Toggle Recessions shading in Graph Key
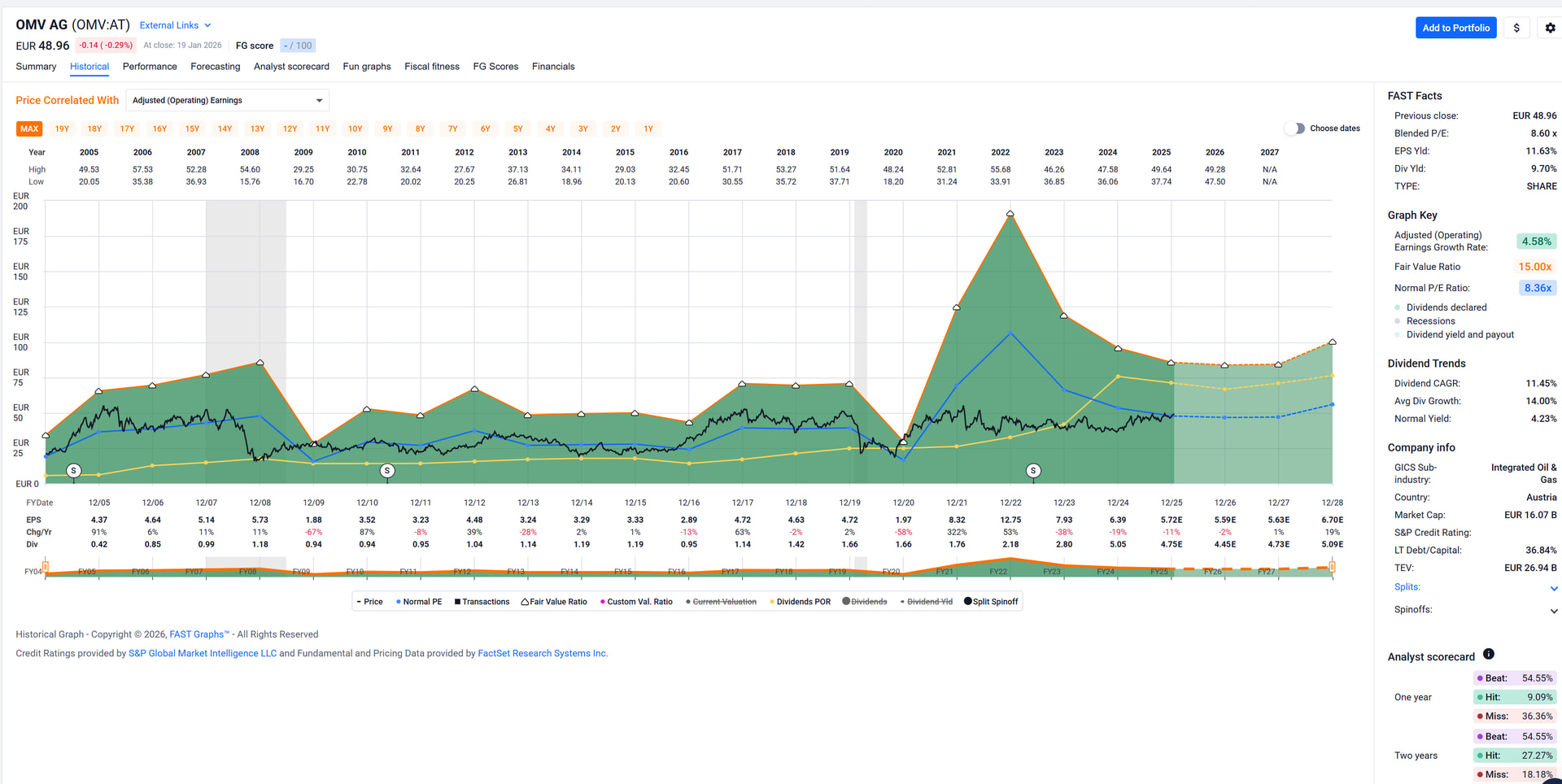 [1430, 321]
